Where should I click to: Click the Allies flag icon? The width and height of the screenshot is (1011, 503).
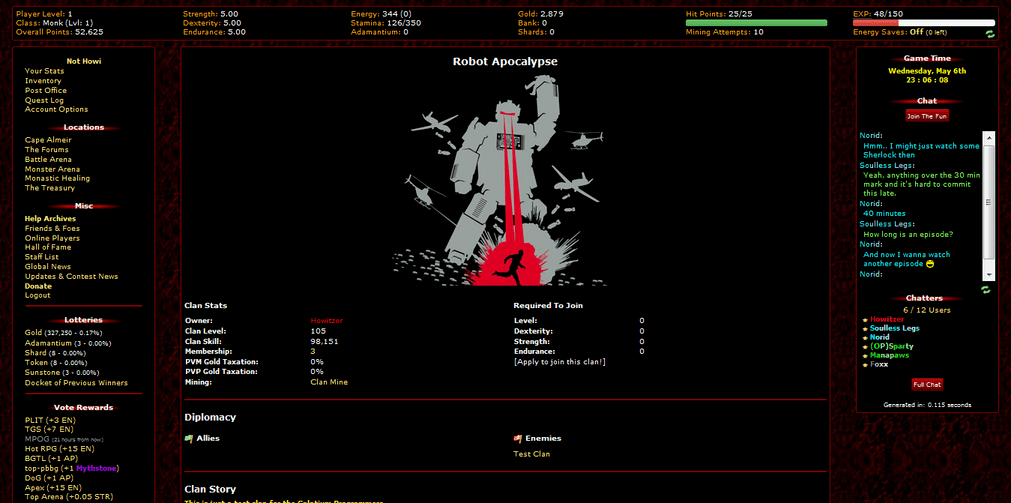(189, 439)
